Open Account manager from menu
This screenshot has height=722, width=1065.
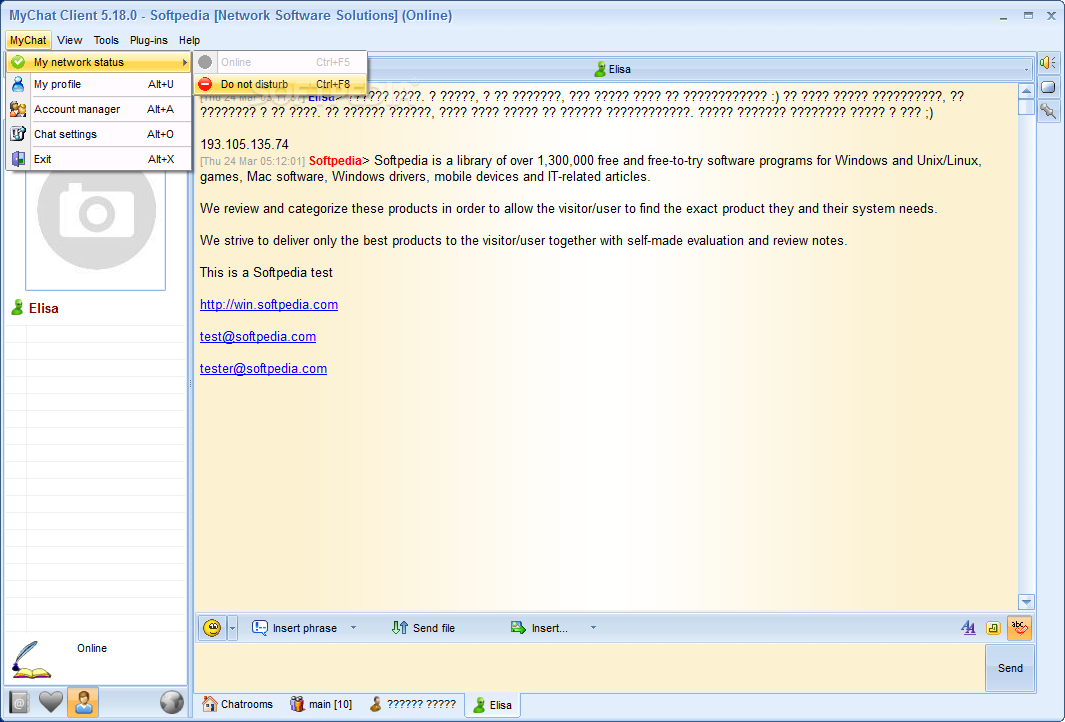[99, 109]
